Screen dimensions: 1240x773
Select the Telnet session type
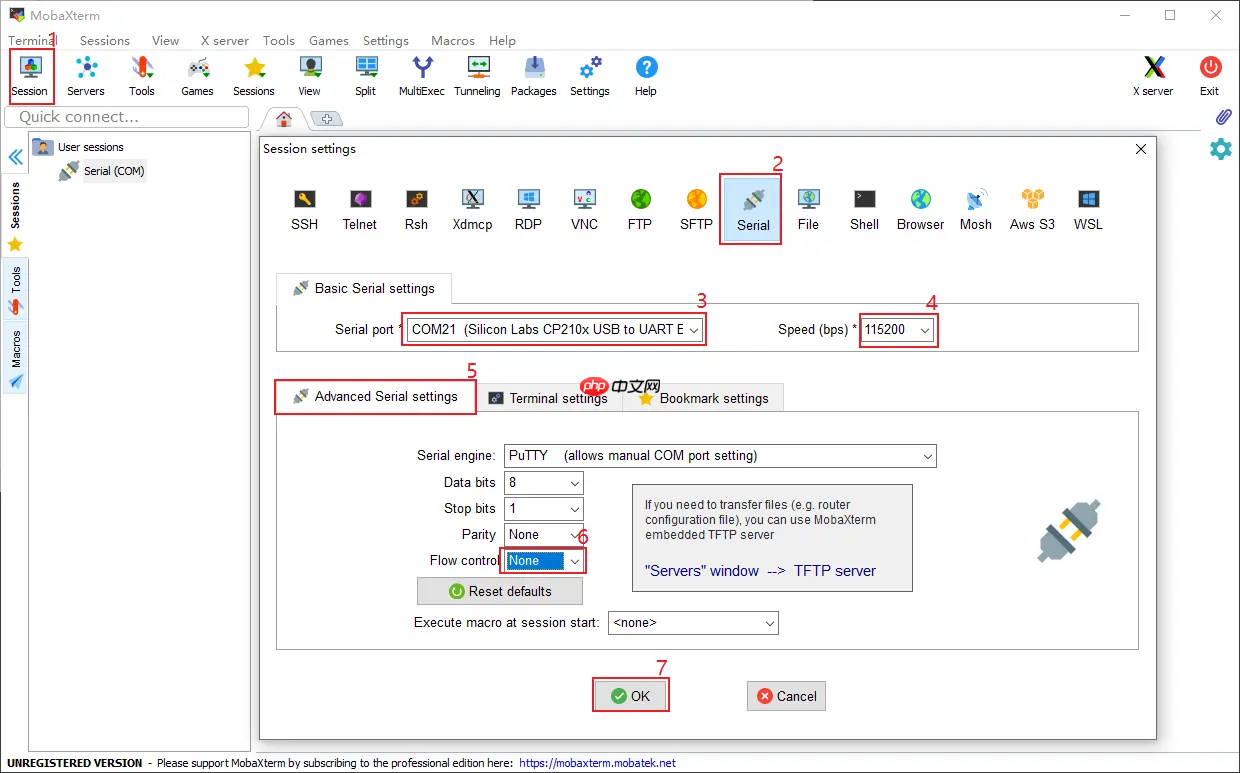click(x=360, y=209)
